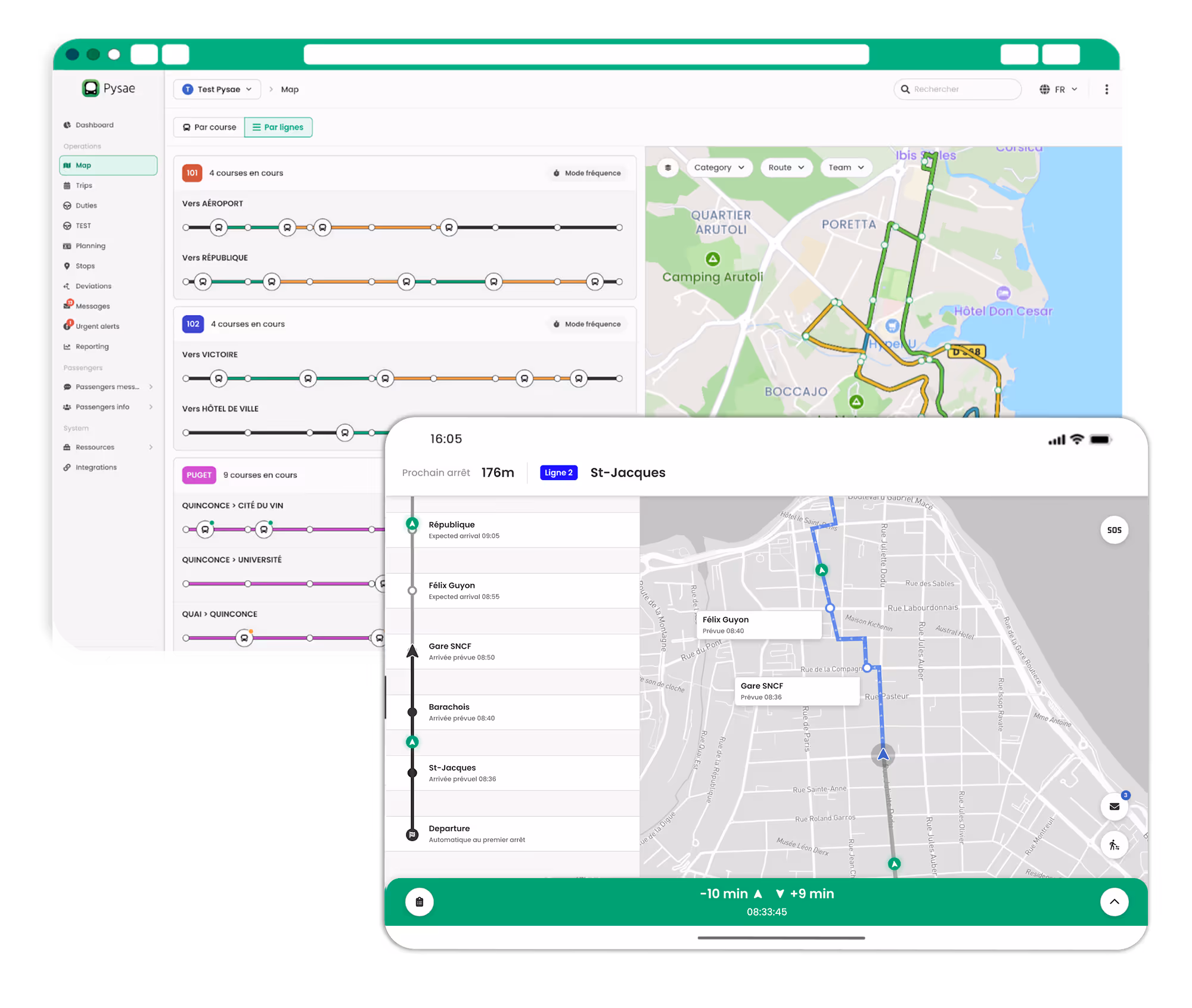Expand the Ressources submenu
Viewport: 1192px width, 1008px height.
pos(108,447)
